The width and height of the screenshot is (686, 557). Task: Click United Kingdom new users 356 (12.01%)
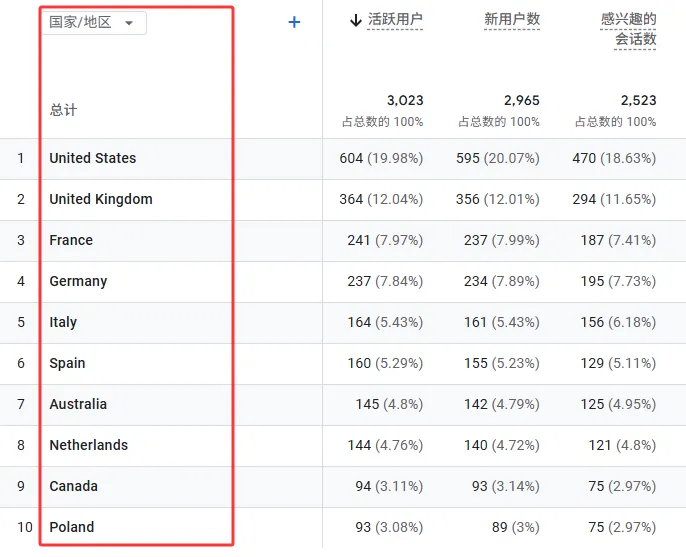[498, 199]
